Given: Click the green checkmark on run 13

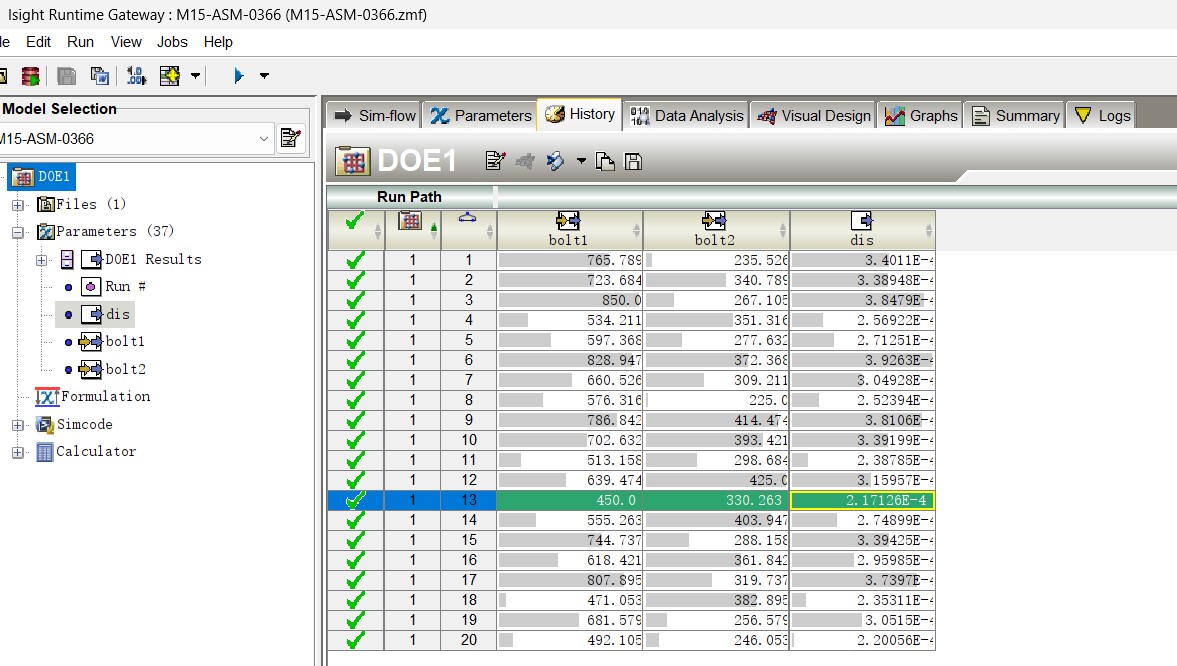Looking at the screenshot, I should click(355, 500).
